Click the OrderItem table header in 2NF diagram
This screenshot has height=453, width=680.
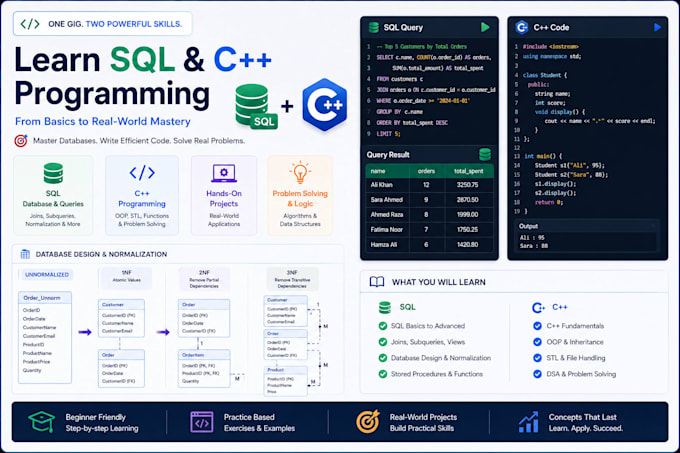click(x=204, y=355)
